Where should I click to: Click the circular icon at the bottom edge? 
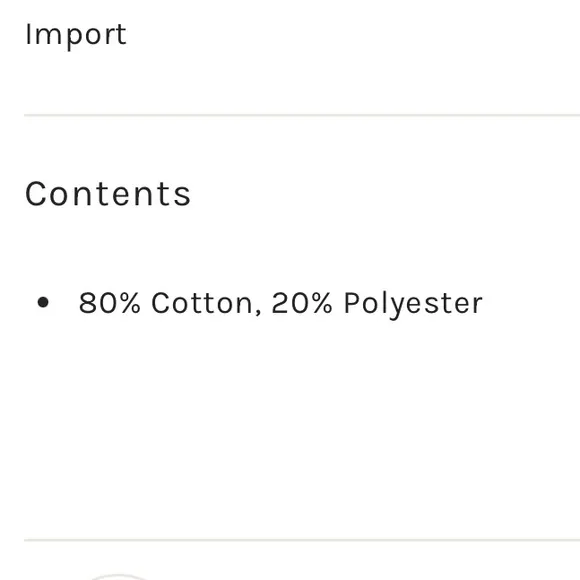click(x=118, y=577)
